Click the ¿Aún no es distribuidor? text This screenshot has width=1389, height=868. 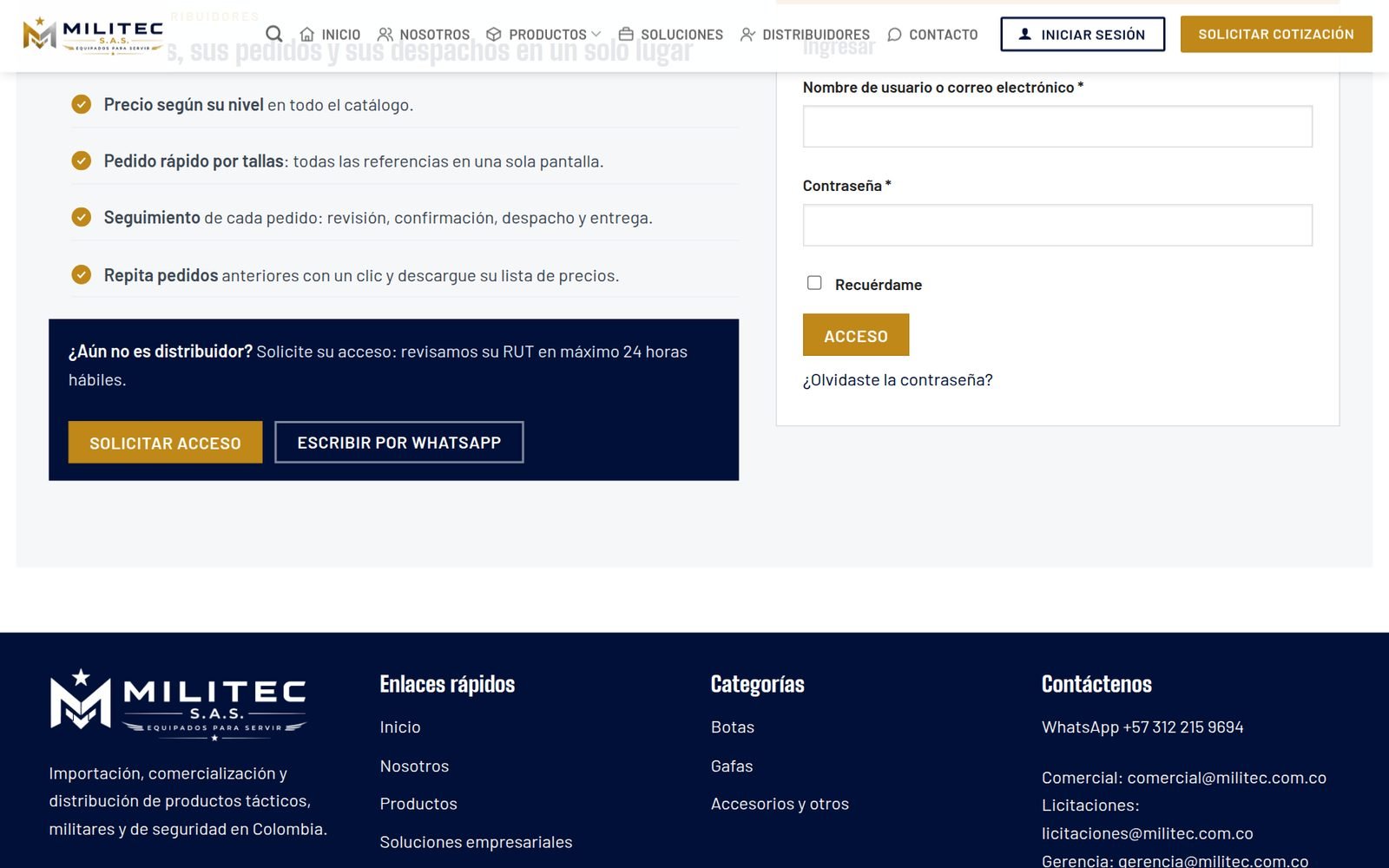point(161,352)
